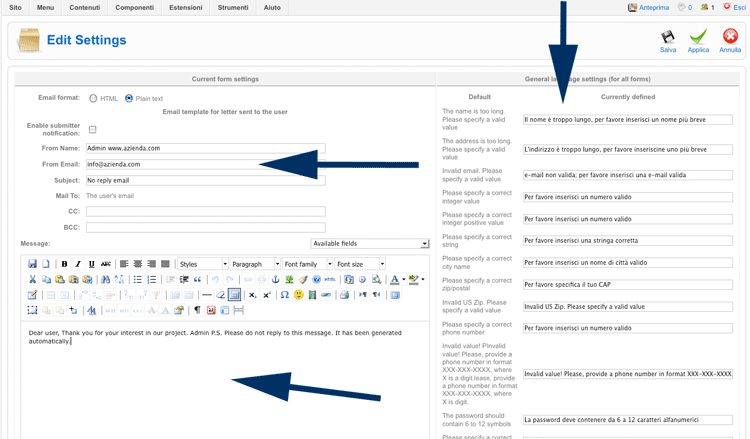Click the superscript icon

click(x=266, y=295)
